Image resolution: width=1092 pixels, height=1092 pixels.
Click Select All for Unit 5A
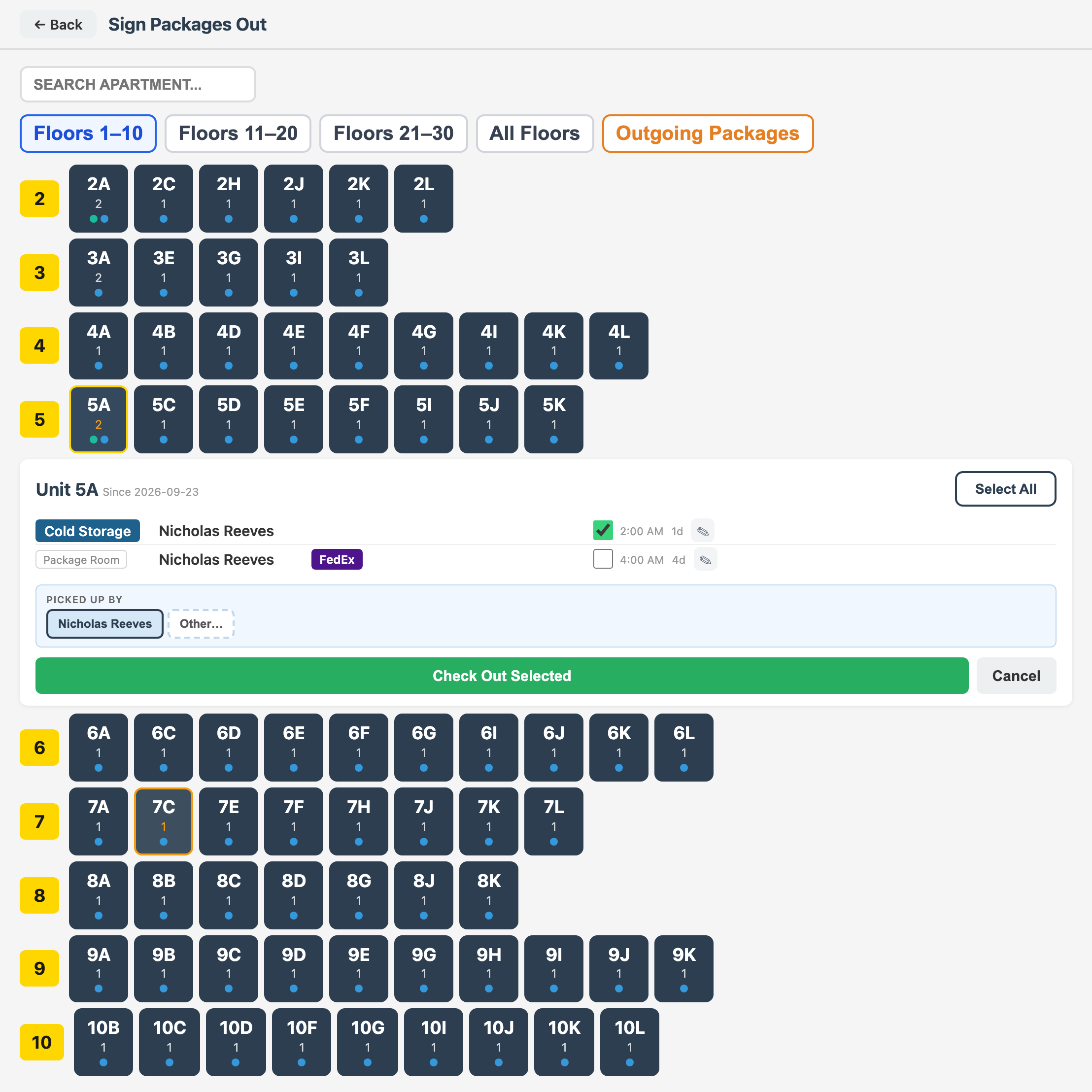coord(1006,489)
